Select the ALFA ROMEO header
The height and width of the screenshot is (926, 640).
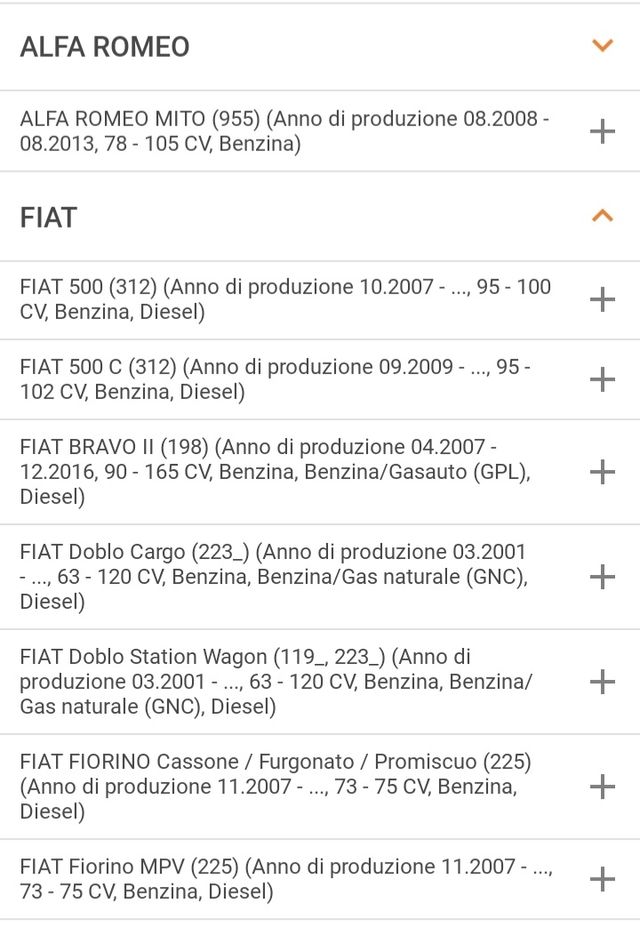click(102, 45)
